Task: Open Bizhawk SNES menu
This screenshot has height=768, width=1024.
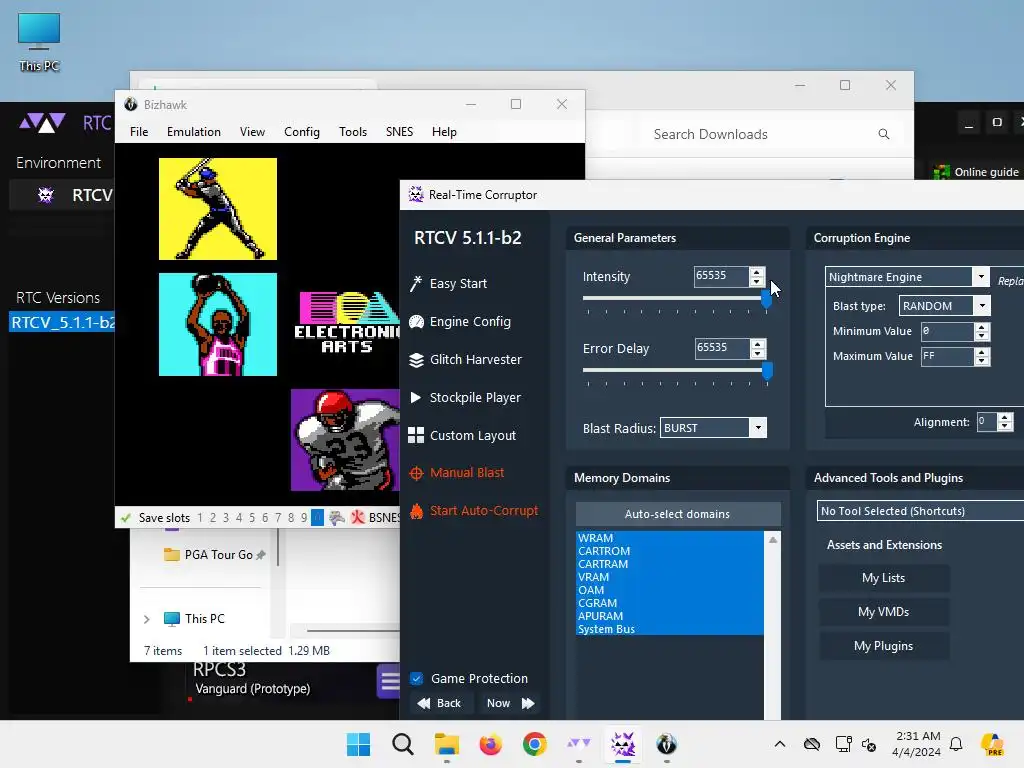Action: pyautogui.click(x=399, y=132)
